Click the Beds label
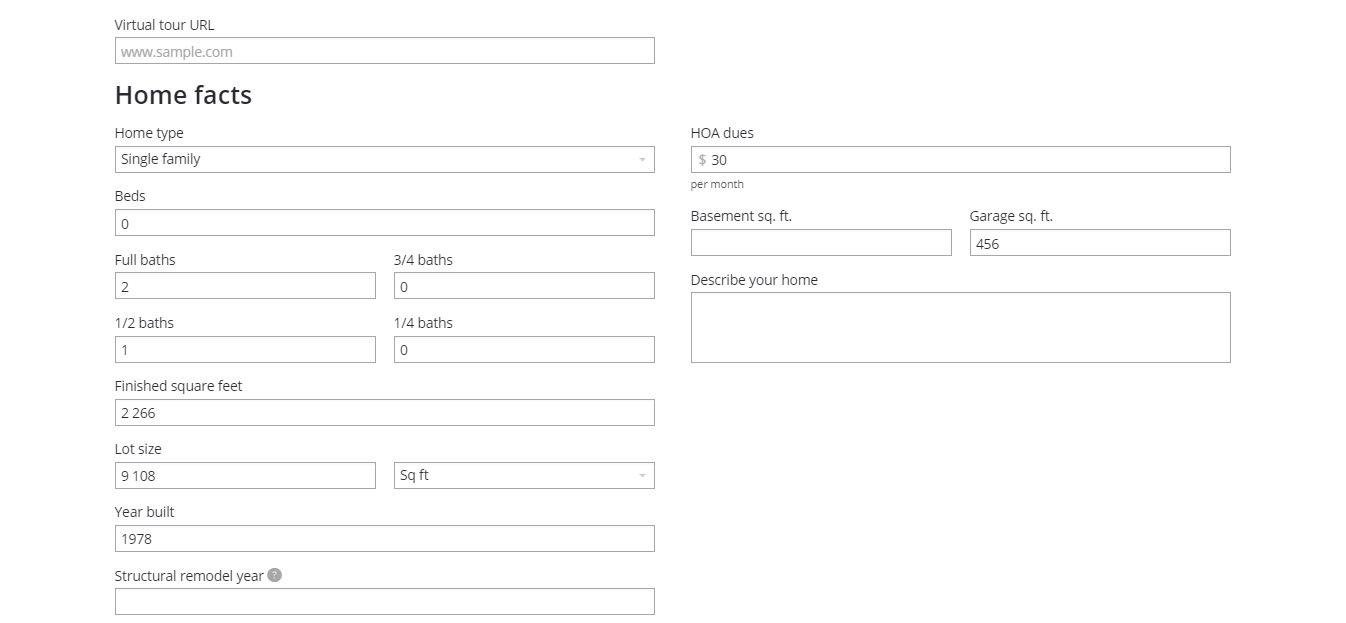 coord(130,196)
